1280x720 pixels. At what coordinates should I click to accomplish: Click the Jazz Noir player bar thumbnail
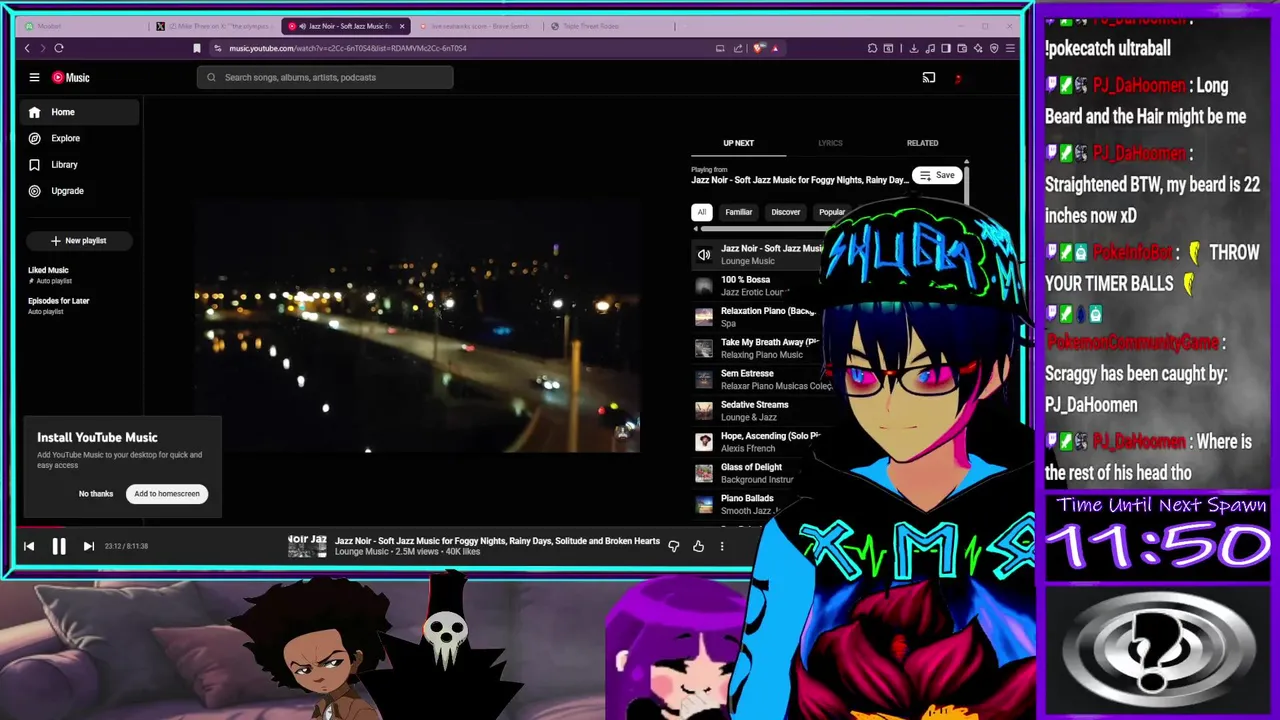(307, 546)
